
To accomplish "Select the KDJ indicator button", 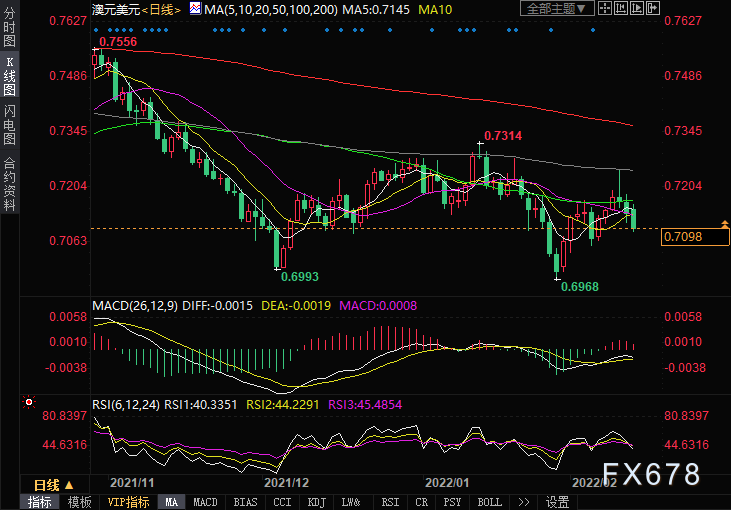I will (x=317, y=502).
